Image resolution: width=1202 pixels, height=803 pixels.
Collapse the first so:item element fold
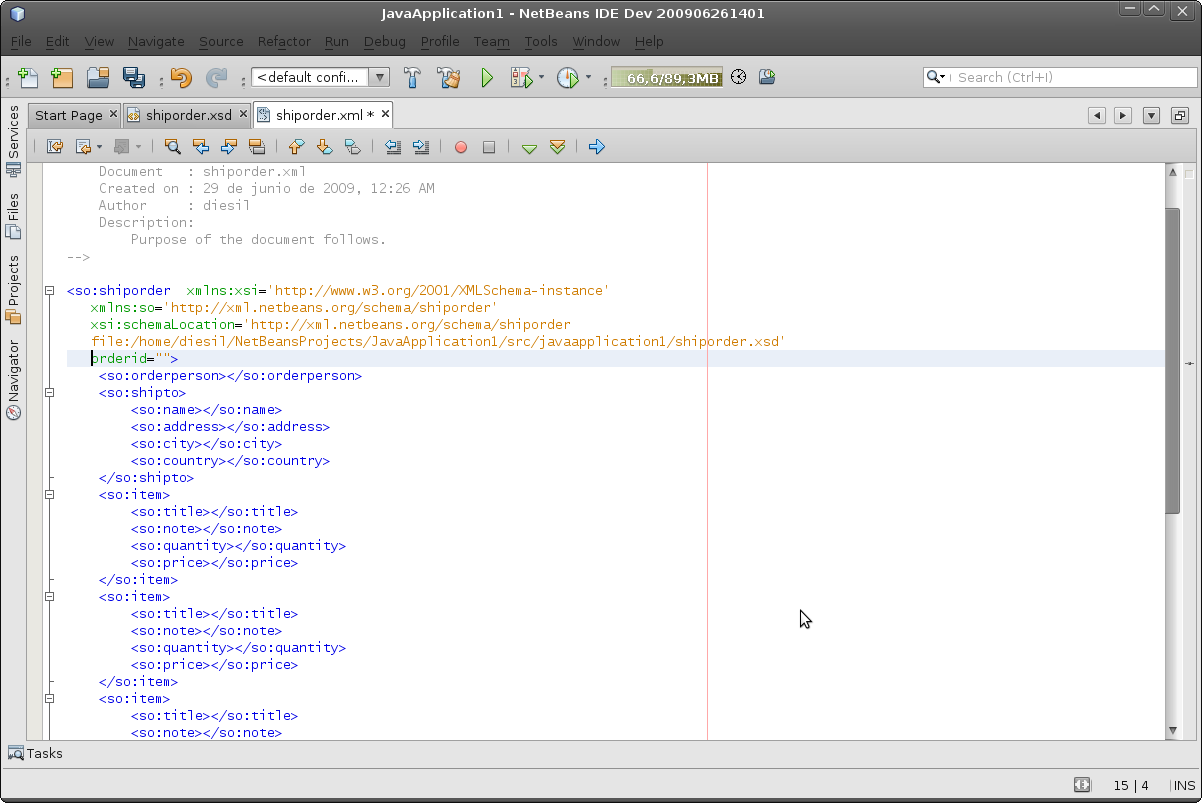[x=48, y=495]
